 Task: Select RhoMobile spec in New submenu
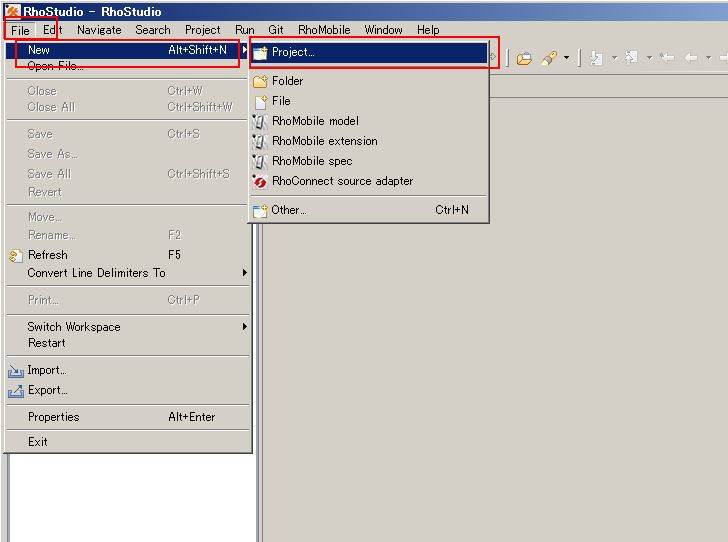coord(369,161)
